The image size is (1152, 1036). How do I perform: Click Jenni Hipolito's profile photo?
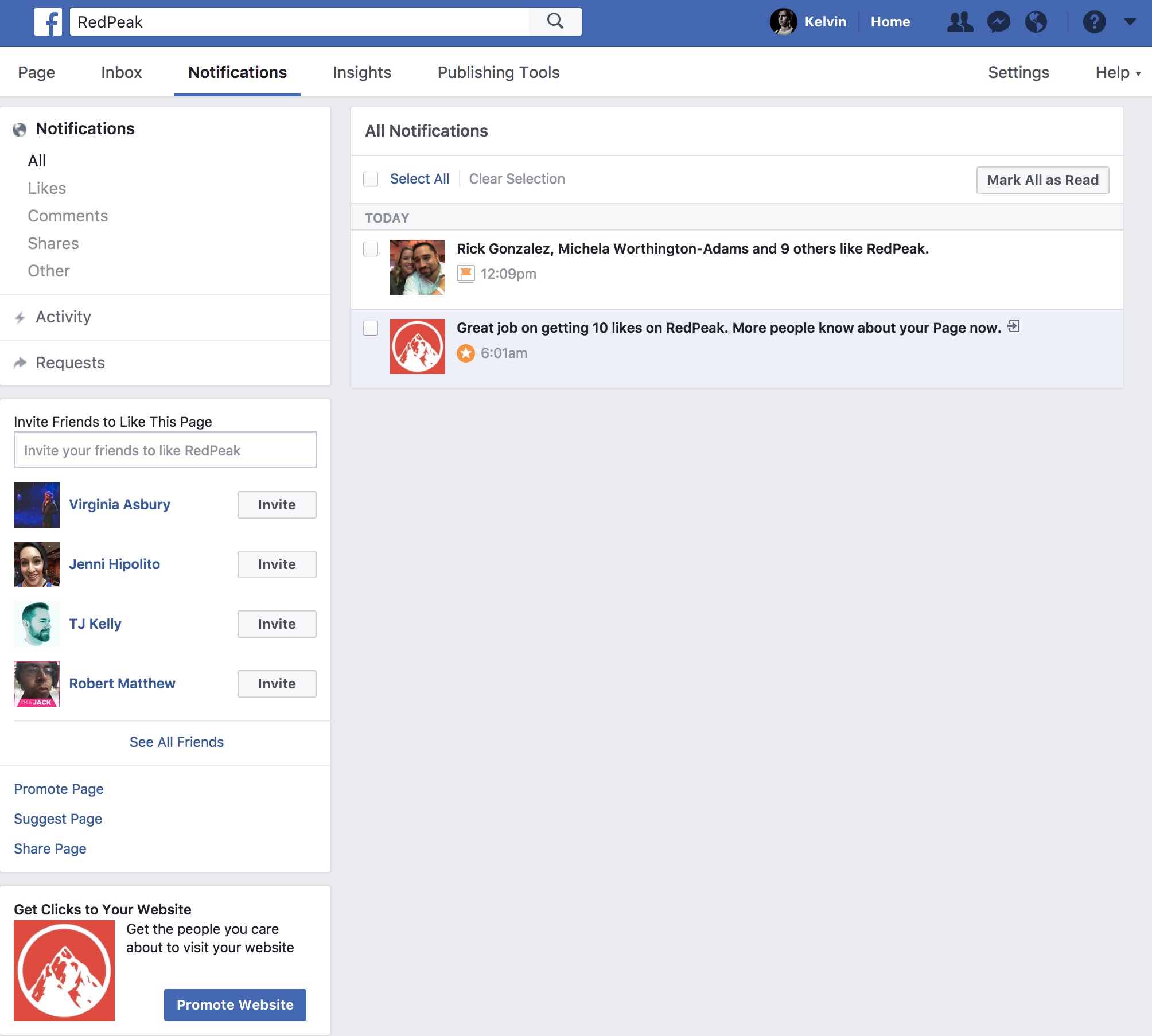point(37,564)
